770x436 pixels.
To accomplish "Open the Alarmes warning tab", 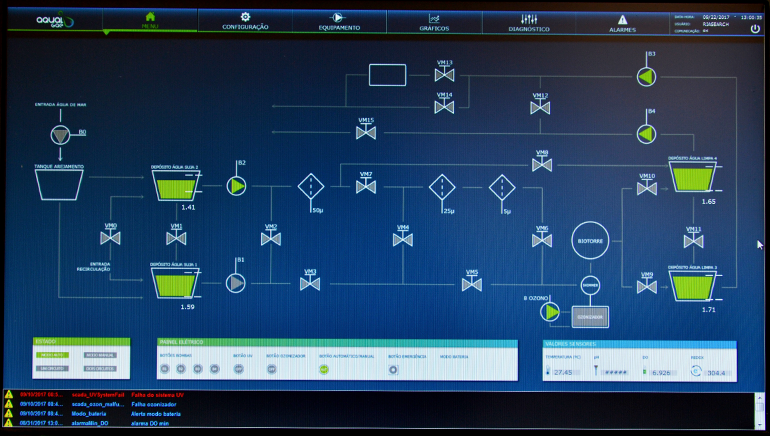I will [622, 21].
